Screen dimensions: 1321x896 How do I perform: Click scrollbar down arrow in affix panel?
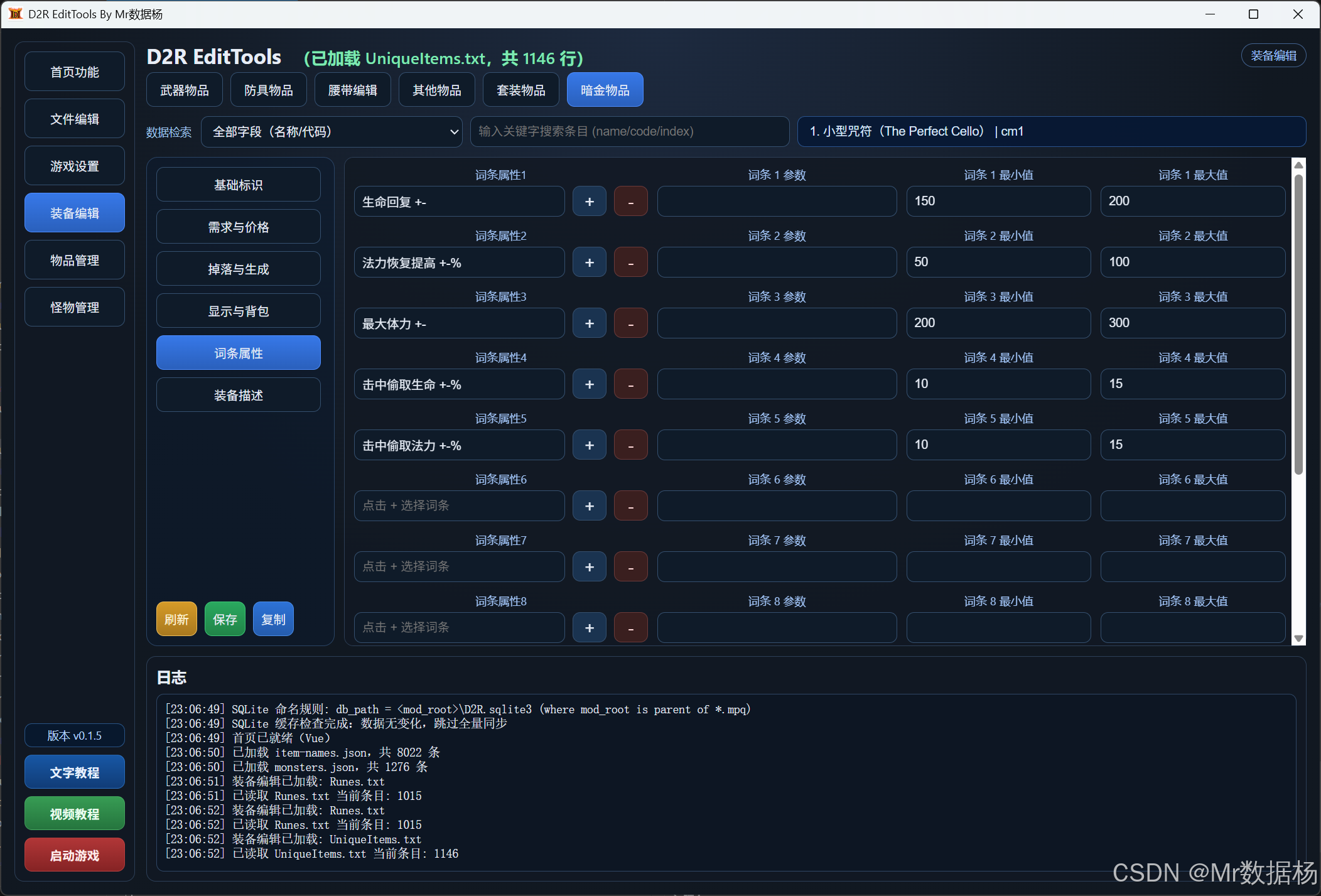pos(1298,638)
